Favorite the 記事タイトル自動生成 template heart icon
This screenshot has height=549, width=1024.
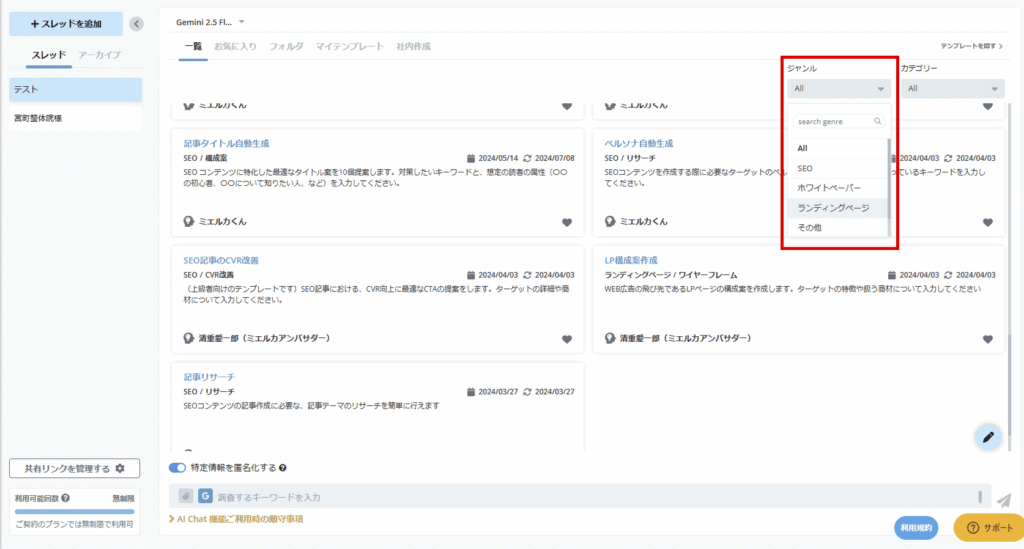[x=566, y=222]
